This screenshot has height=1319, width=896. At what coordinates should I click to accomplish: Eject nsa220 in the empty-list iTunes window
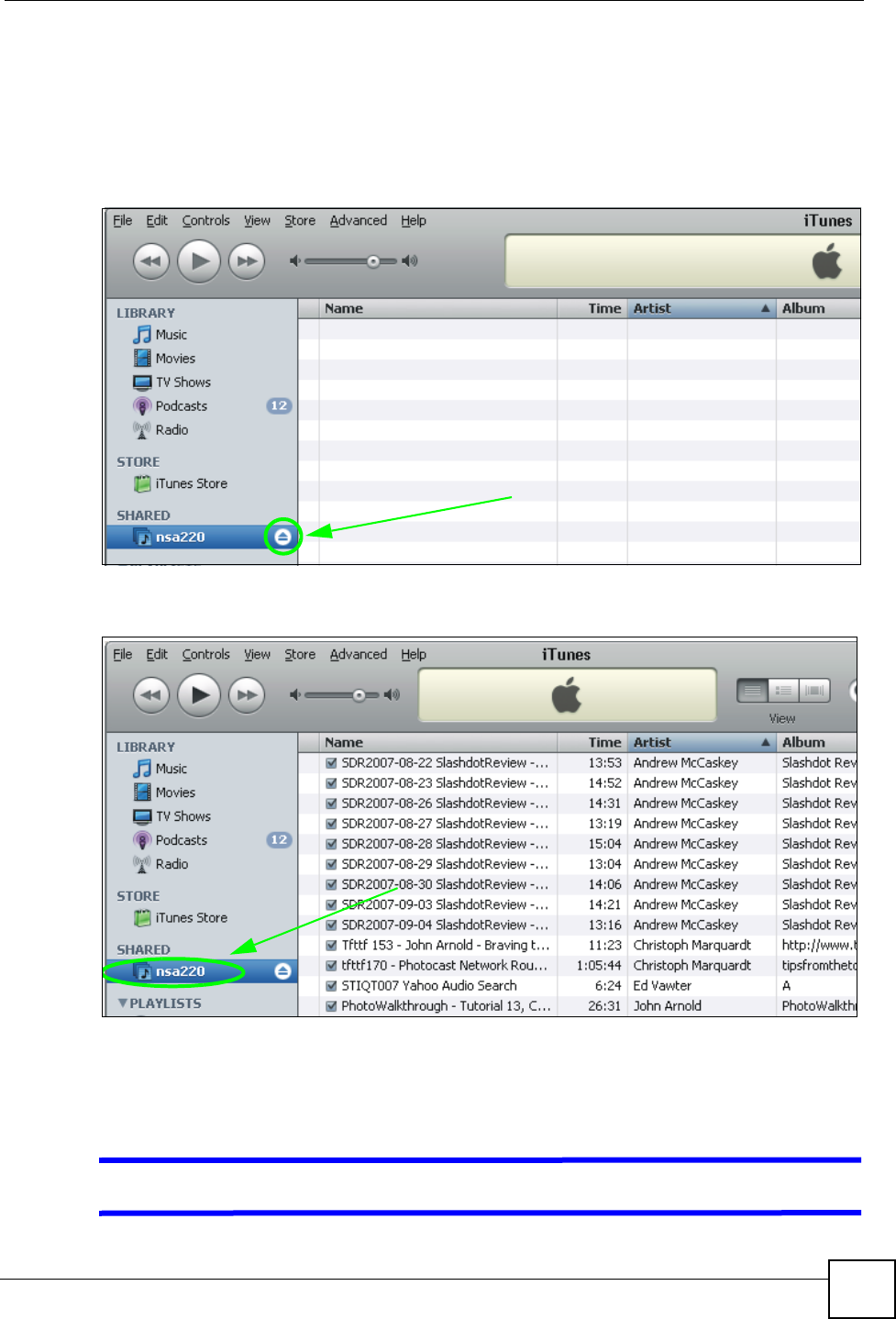coord(283,537)
